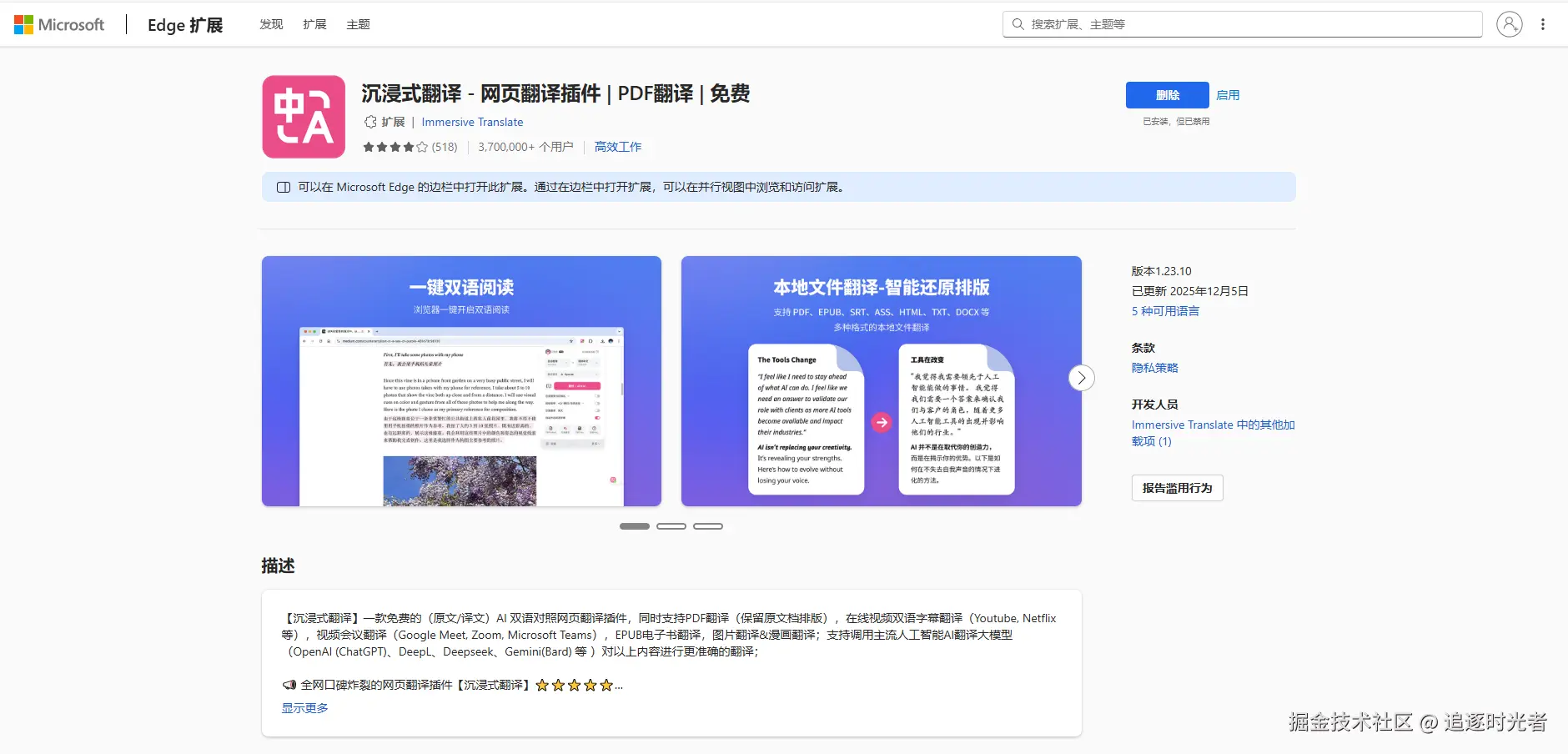Viewport: 1568px width, 754px height.
Task: Select the first carousel page indicator
Action: pos(635,526)
